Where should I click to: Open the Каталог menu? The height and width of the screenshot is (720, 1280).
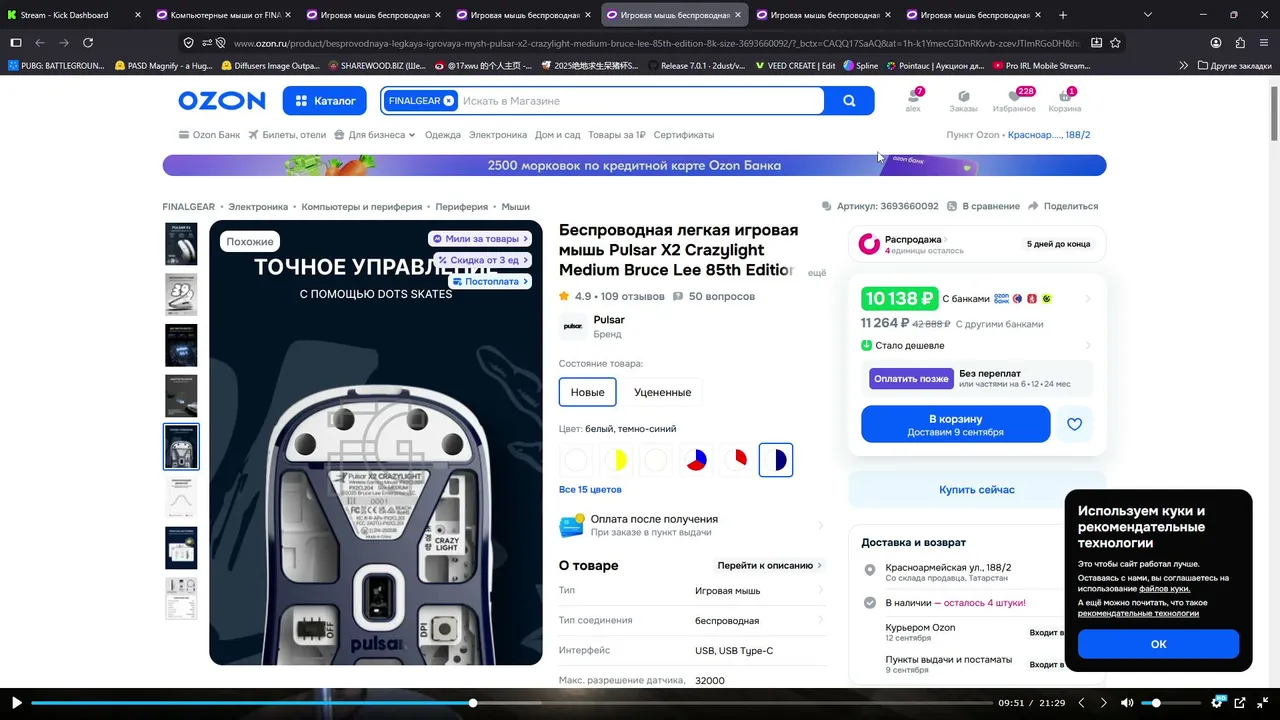[326, 101]
